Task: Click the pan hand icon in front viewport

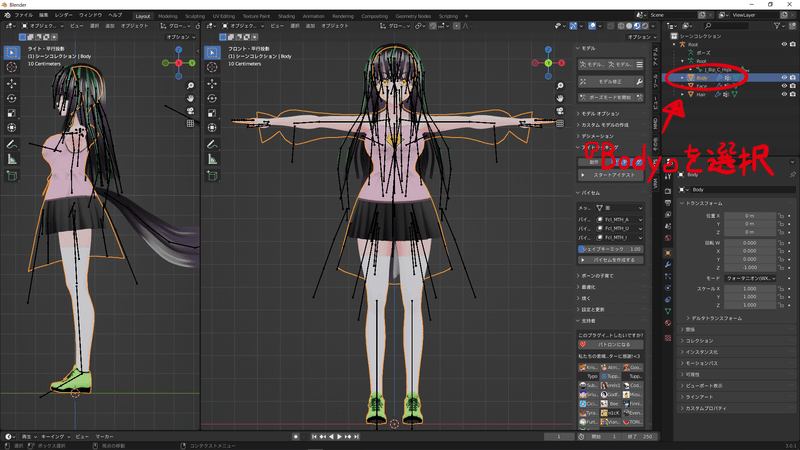Action: (560, 98)
